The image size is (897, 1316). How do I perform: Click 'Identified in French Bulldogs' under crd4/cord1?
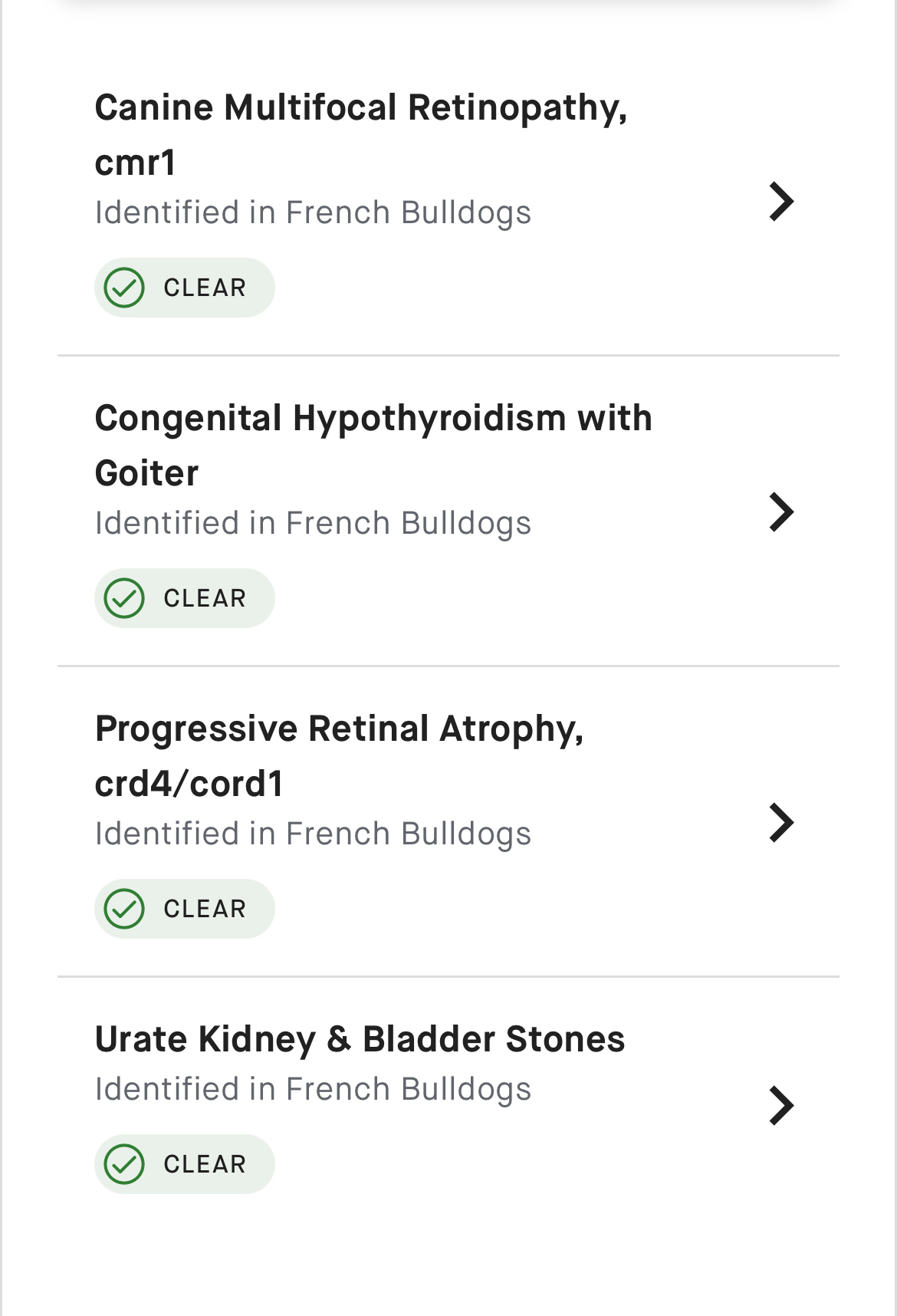(313, 834)
